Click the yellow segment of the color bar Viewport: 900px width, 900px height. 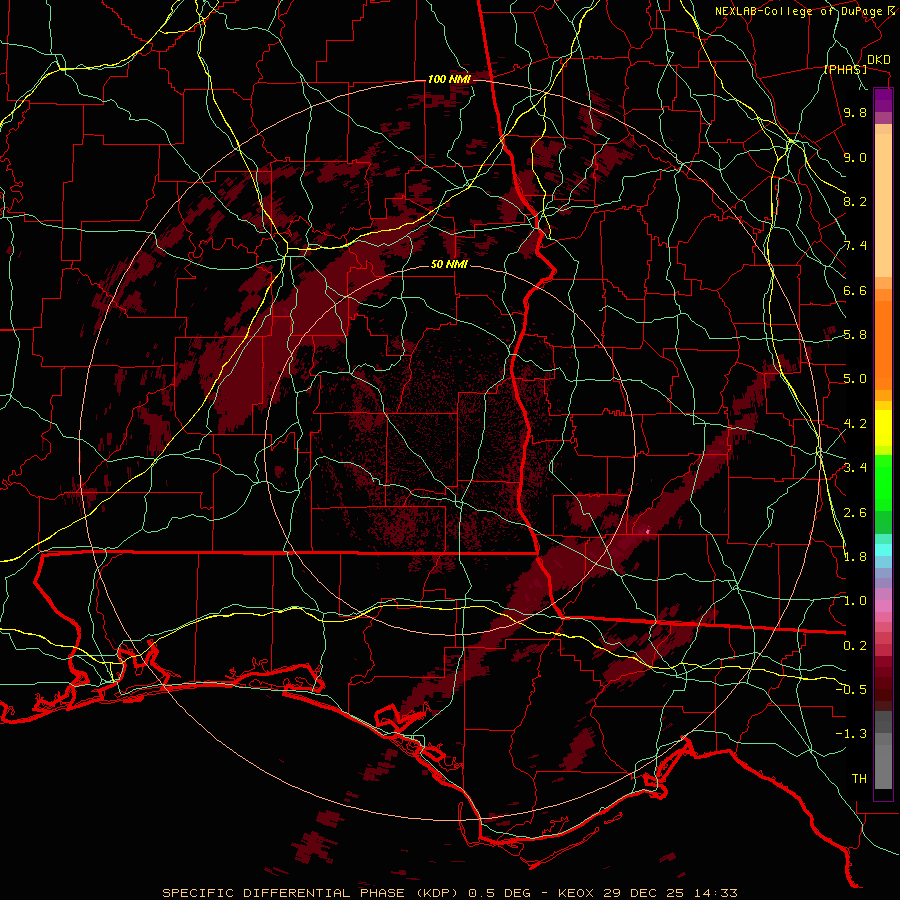click(x=883, y=428)
